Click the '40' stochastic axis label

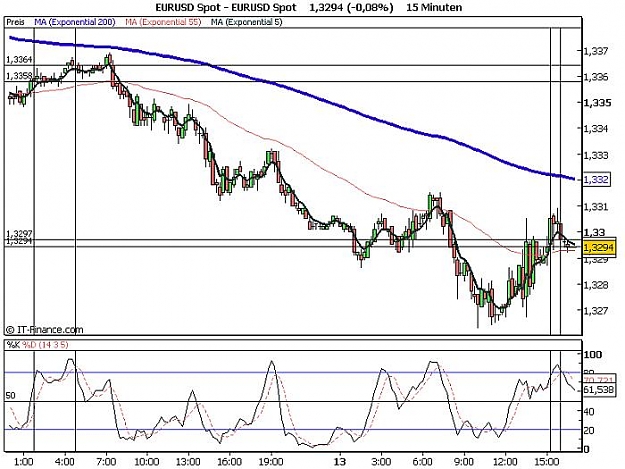(x=589, y=411)
